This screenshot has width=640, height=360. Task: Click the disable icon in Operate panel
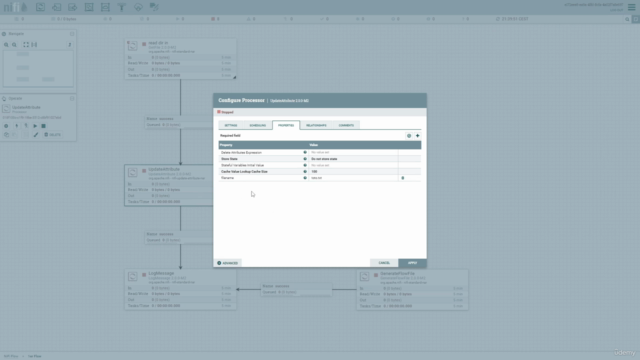tap(26, 126)
